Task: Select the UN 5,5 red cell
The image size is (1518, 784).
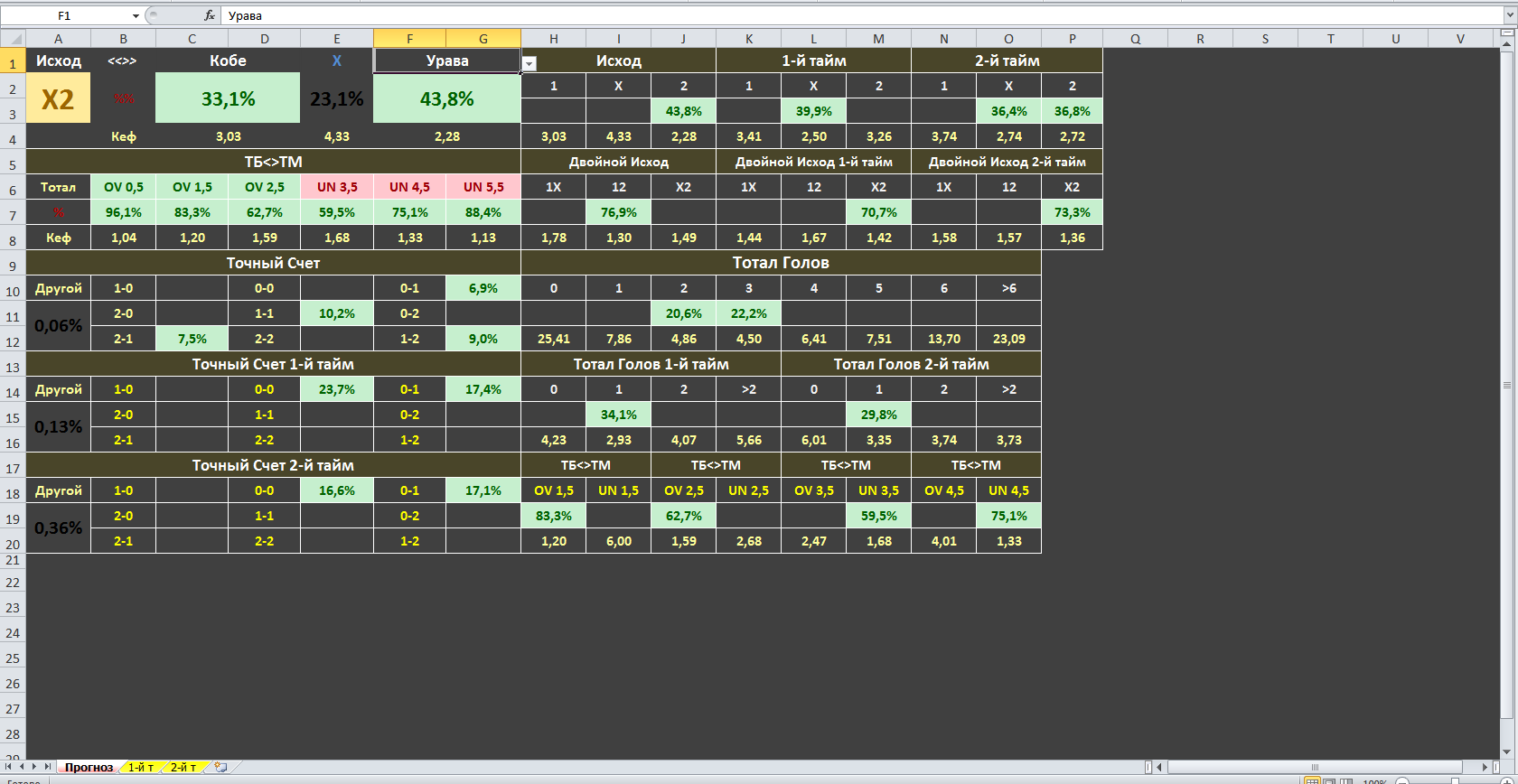Action: point(483,187)
